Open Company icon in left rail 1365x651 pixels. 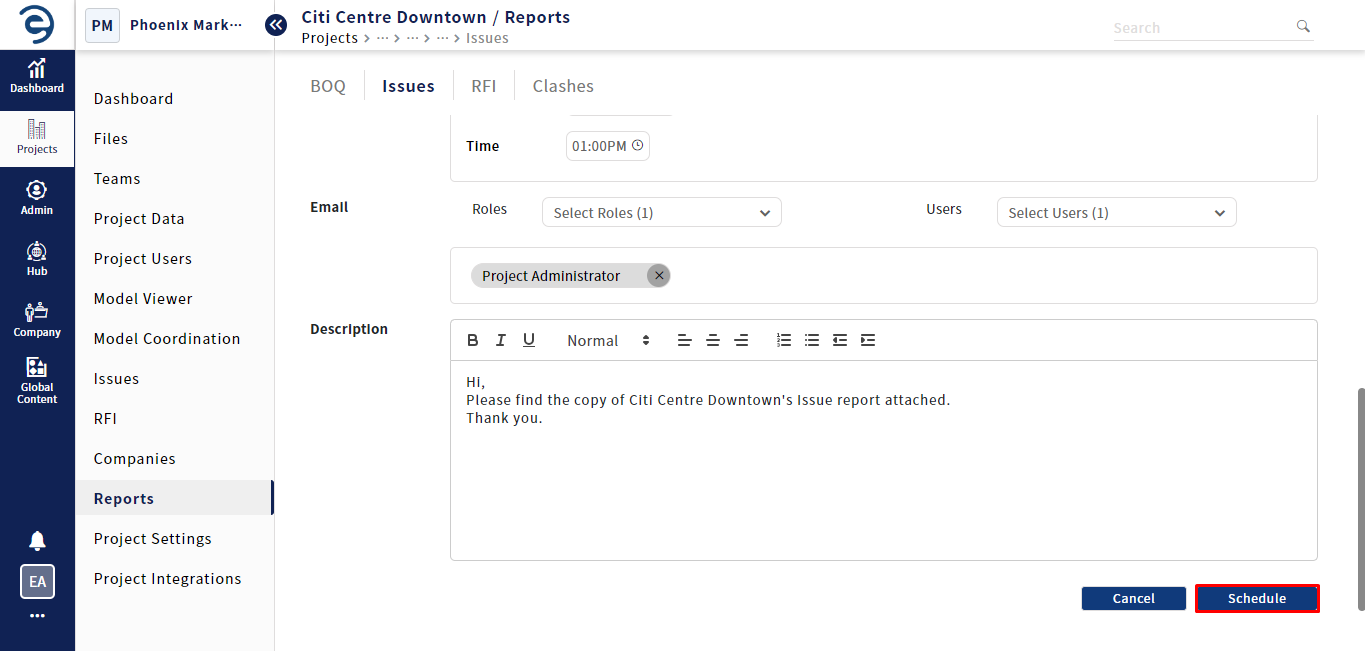37,320
